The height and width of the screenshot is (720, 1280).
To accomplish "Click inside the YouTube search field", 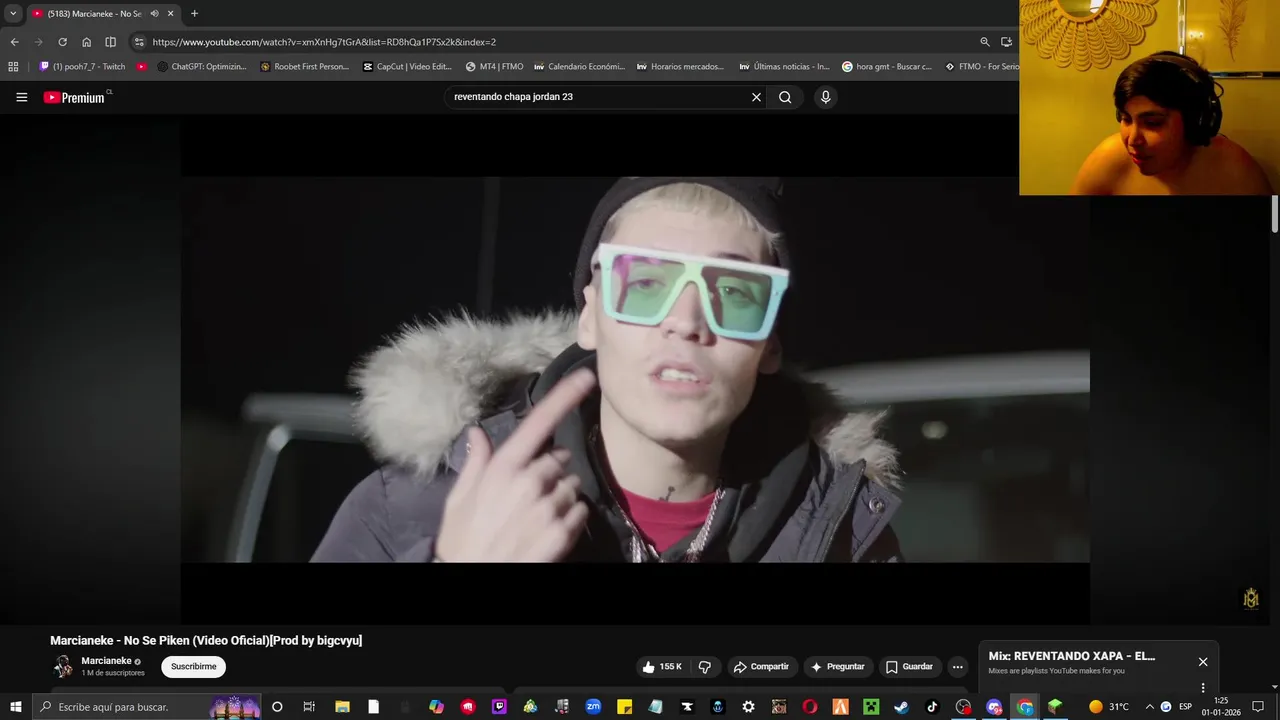I will (x=595, y=97).
